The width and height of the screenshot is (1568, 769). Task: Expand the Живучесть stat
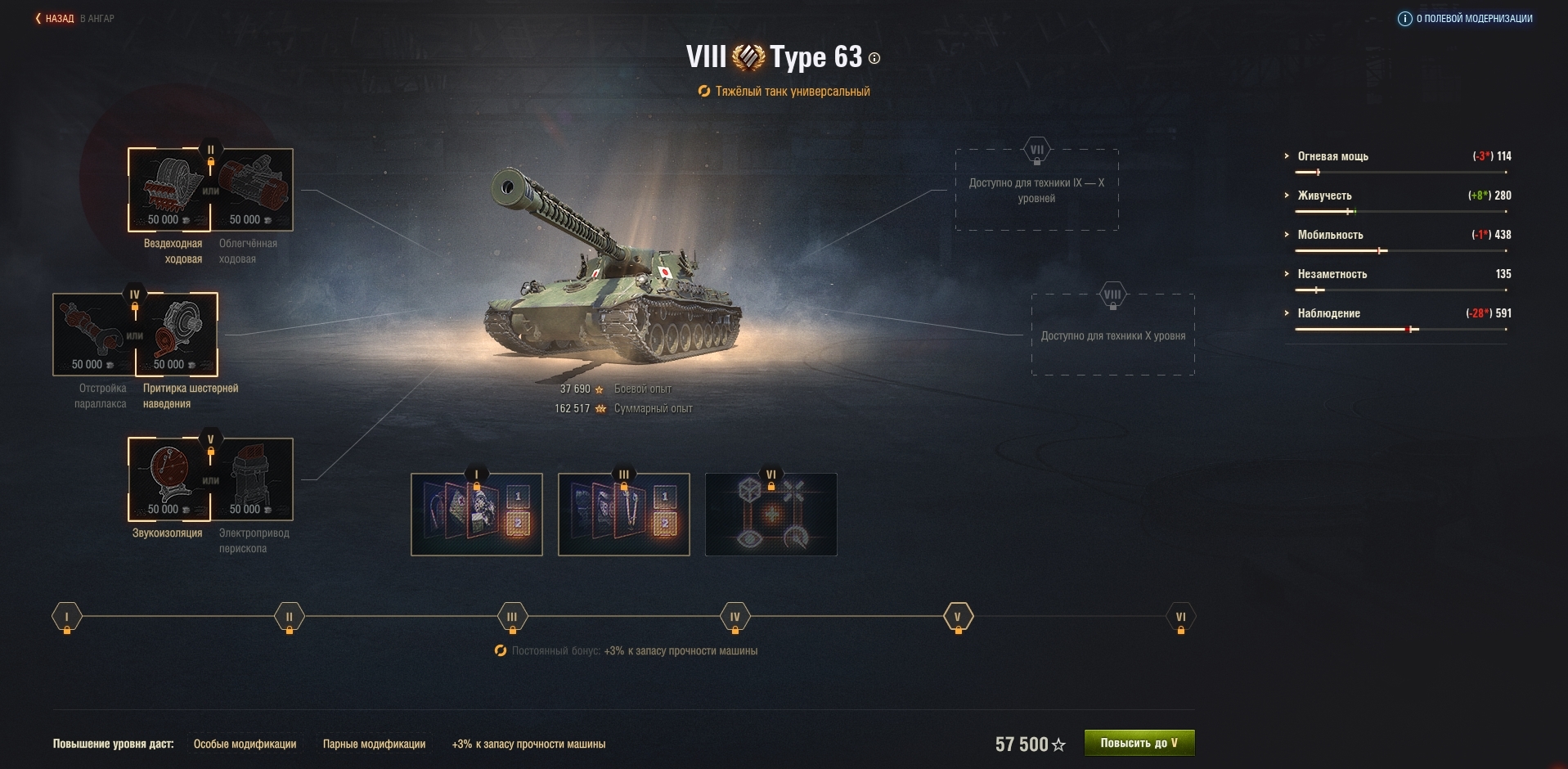(1324, 196)
